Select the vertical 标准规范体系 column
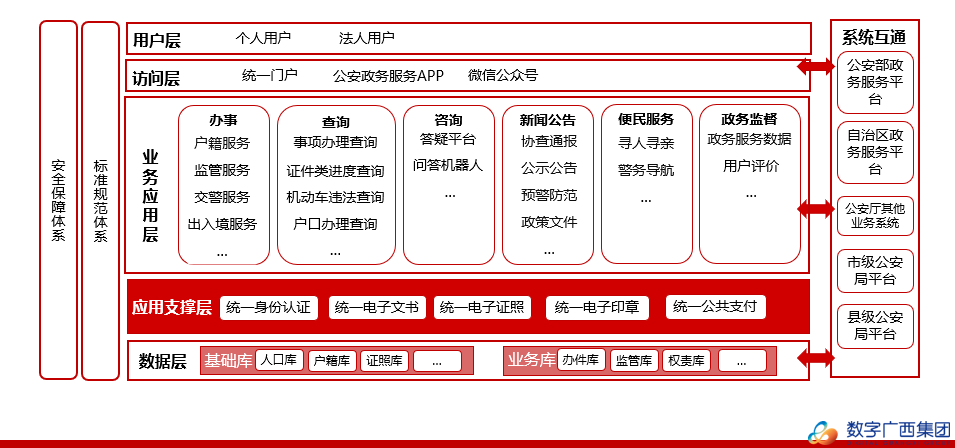 tap(100, 200)
